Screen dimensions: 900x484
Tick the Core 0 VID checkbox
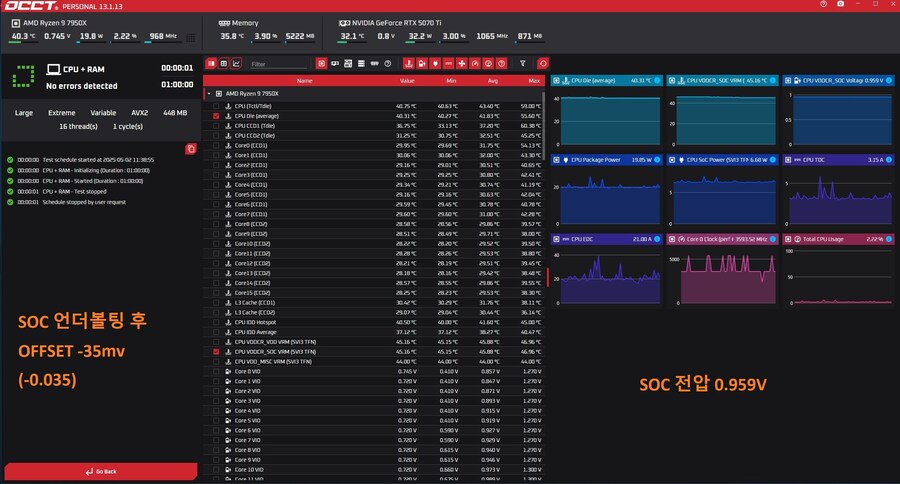216,371
